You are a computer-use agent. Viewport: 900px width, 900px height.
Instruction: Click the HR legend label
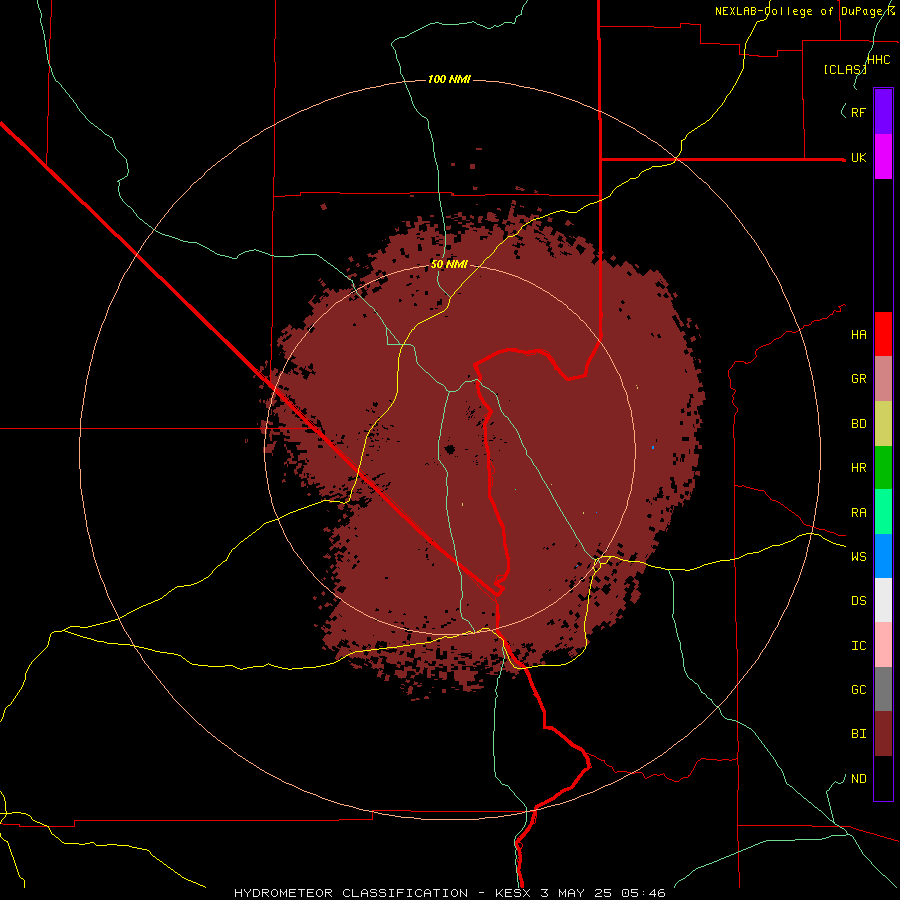pyautogui.click(x=858, y=468)
